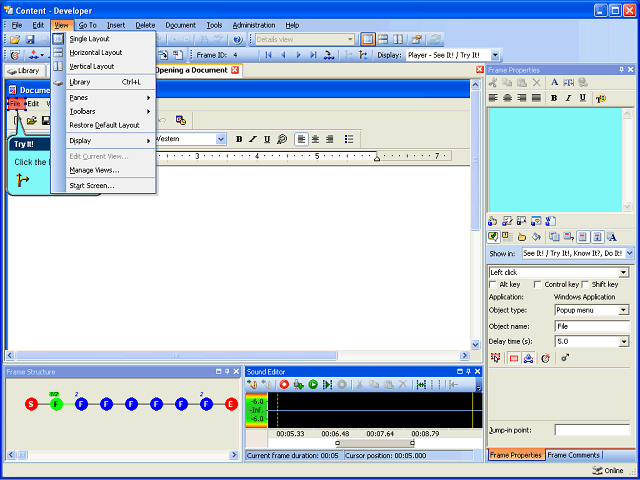The width and height of the screenshot is (640, 480).
Task: Open the Object type dropdown
Action: pyautogui.click(x=624, y=310)
